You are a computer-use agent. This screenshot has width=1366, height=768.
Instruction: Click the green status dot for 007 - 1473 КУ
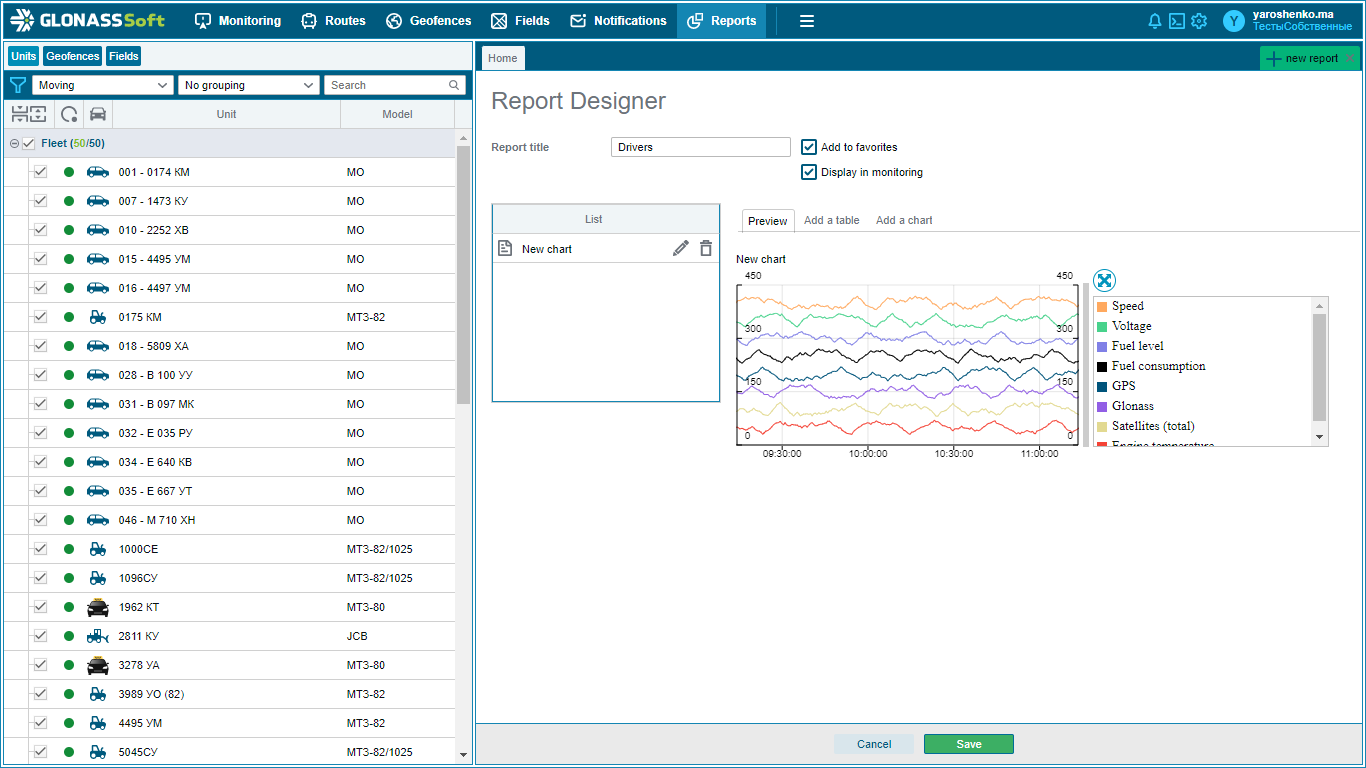pyautogui.click(x=69, y=201)
